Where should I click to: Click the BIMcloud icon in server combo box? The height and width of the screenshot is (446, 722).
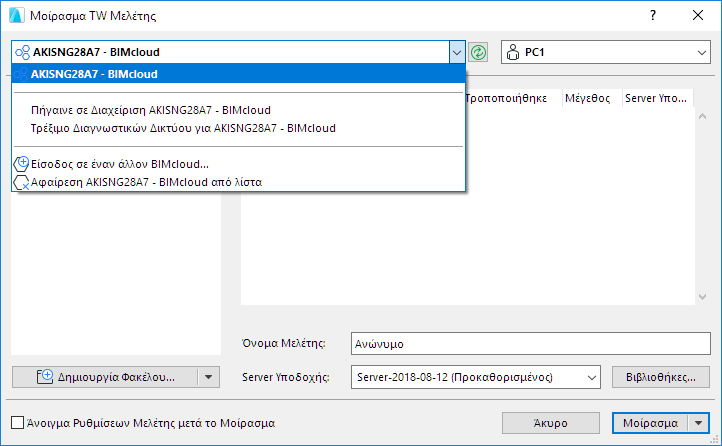[x=23, y=52]
